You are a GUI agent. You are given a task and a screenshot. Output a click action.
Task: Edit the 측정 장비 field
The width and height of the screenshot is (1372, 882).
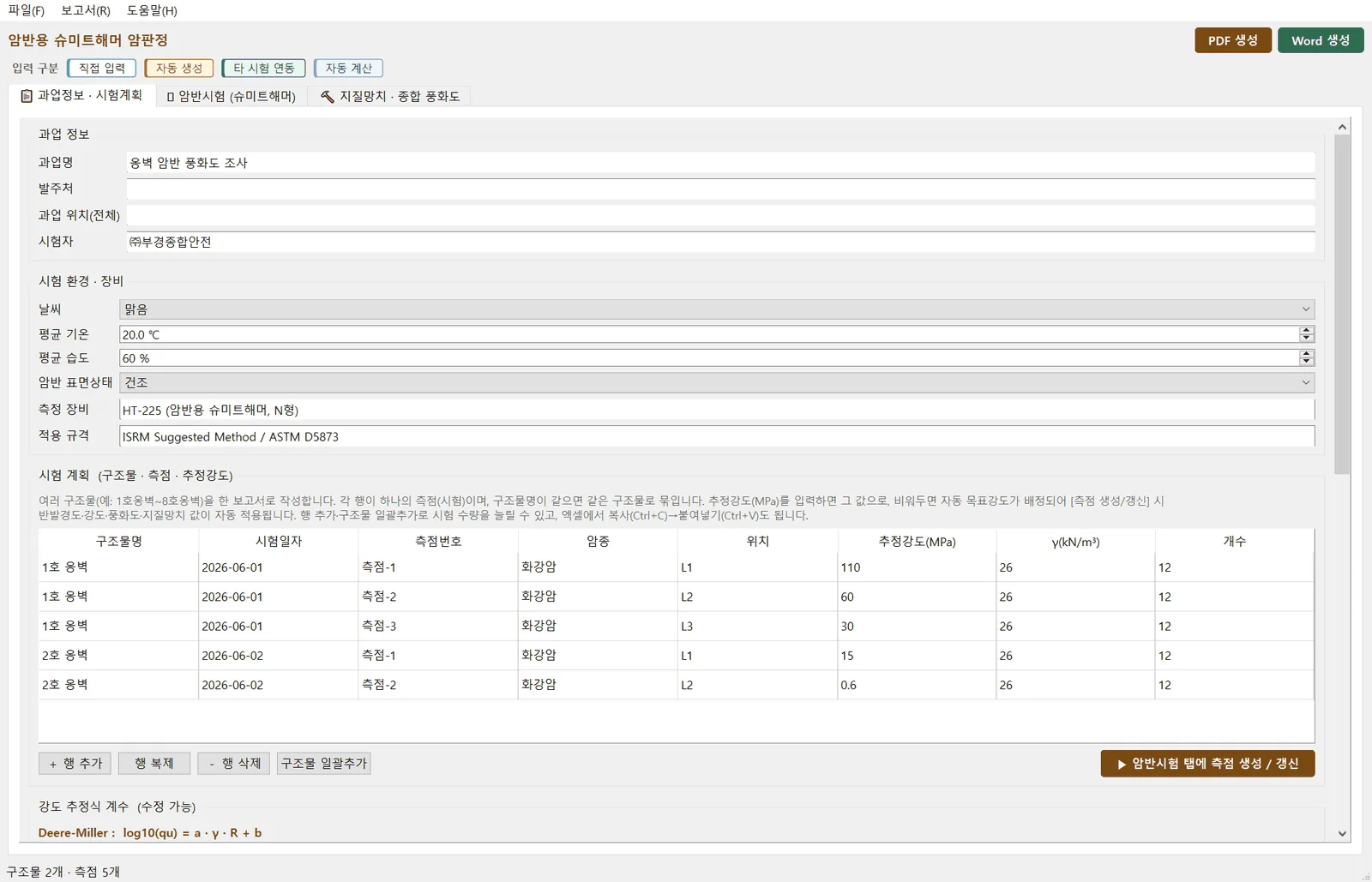pyautogui.click(x=717, y=410)
